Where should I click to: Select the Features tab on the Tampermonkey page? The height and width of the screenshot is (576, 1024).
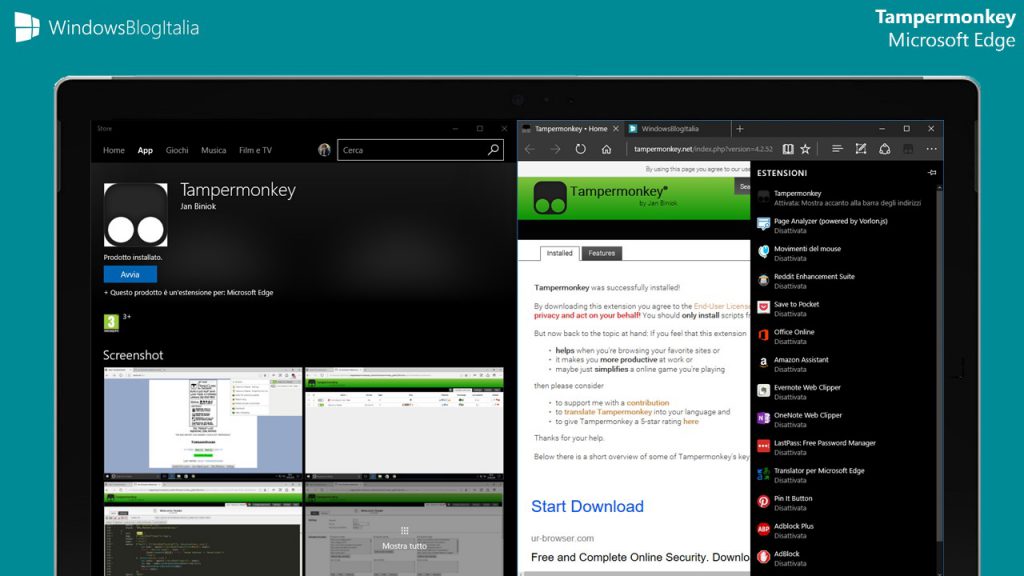click(602, 253)
